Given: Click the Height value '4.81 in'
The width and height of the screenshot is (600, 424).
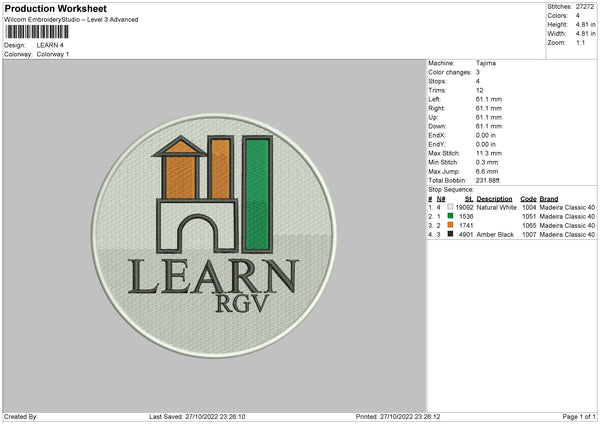Looking at the screenshot, I should [585, 24].
